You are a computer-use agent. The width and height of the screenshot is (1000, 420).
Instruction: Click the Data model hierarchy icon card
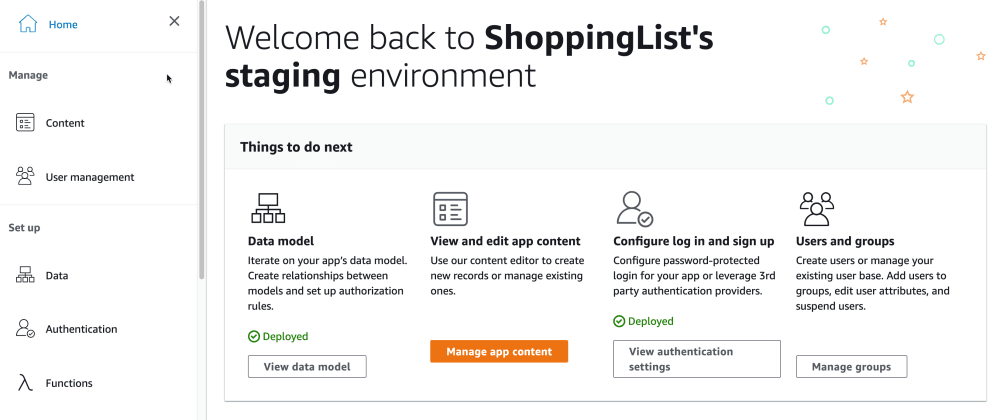268,208
